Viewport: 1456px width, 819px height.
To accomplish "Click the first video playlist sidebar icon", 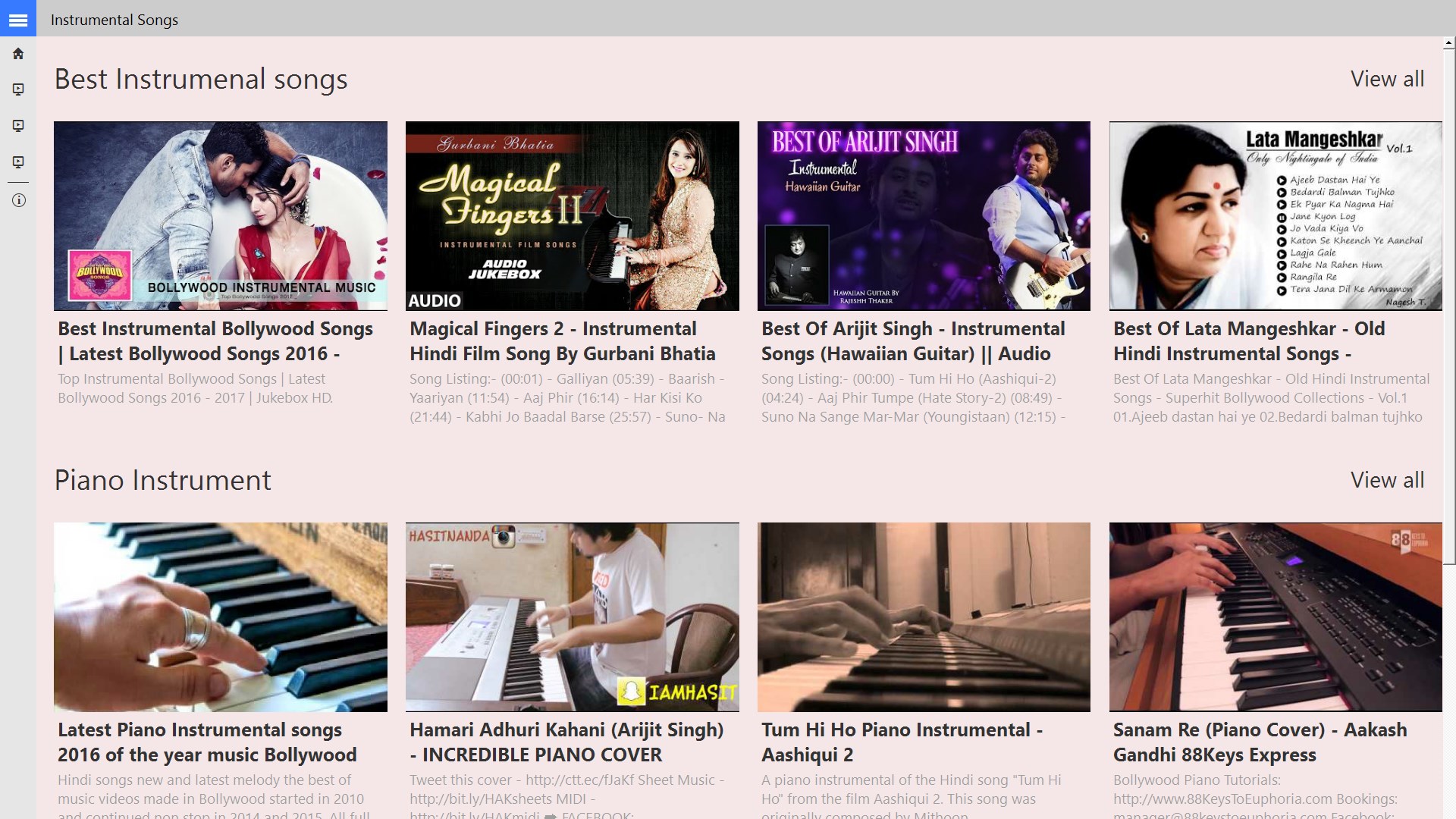I will [18, 89].
